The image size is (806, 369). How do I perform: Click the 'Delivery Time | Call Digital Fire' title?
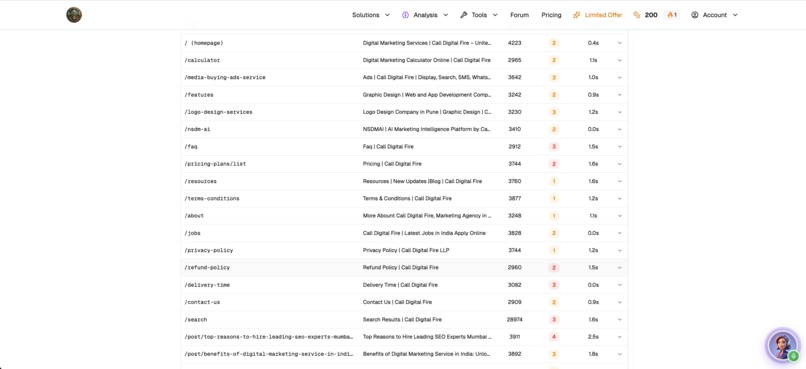pos(401,285)
